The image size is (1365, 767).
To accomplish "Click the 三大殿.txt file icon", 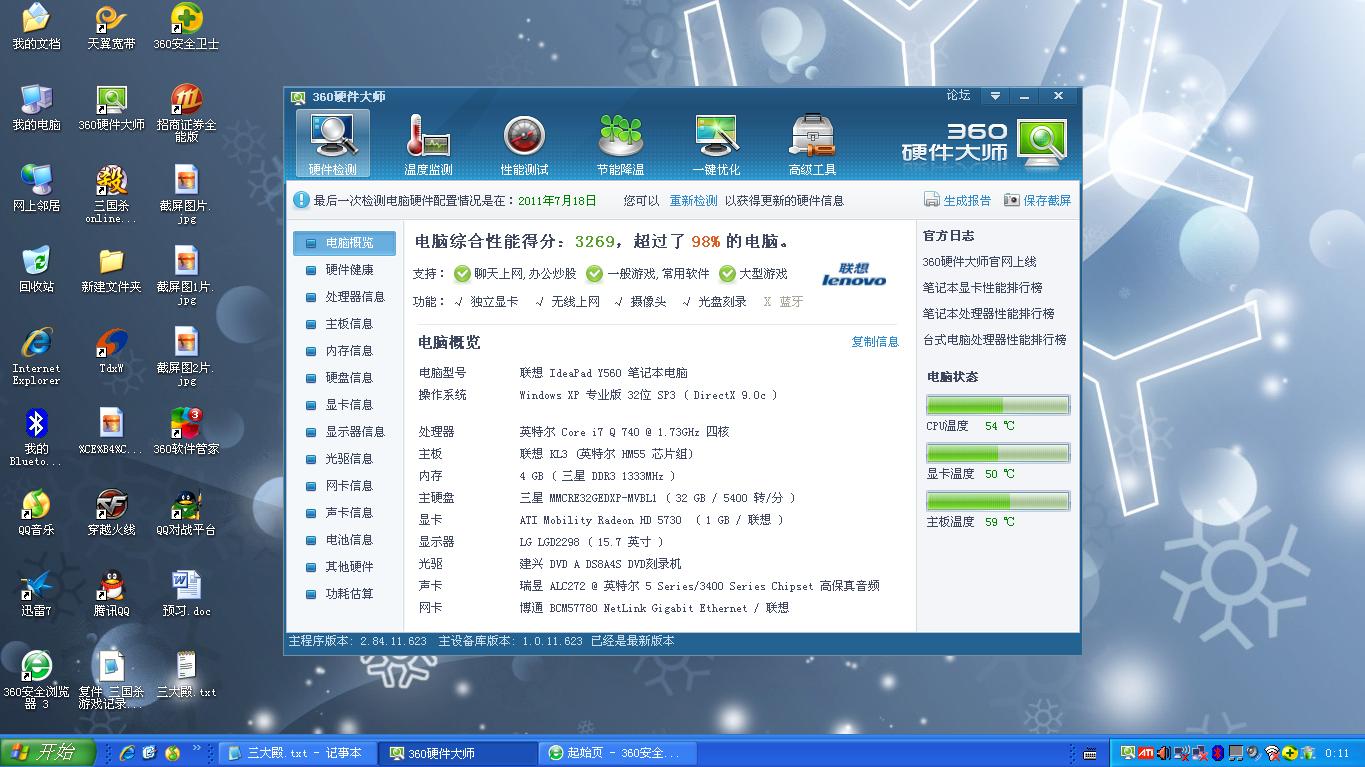I will tap(186, 675).
